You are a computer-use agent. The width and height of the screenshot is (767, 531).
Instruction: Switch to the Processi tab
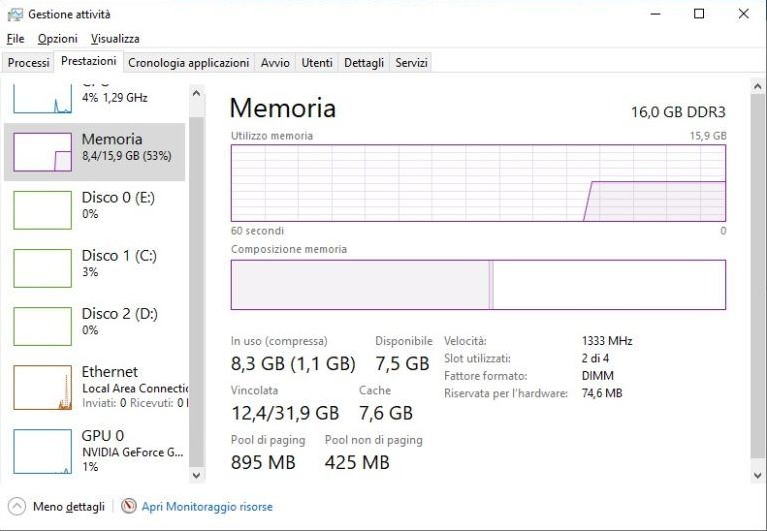[x=28, y=62]
